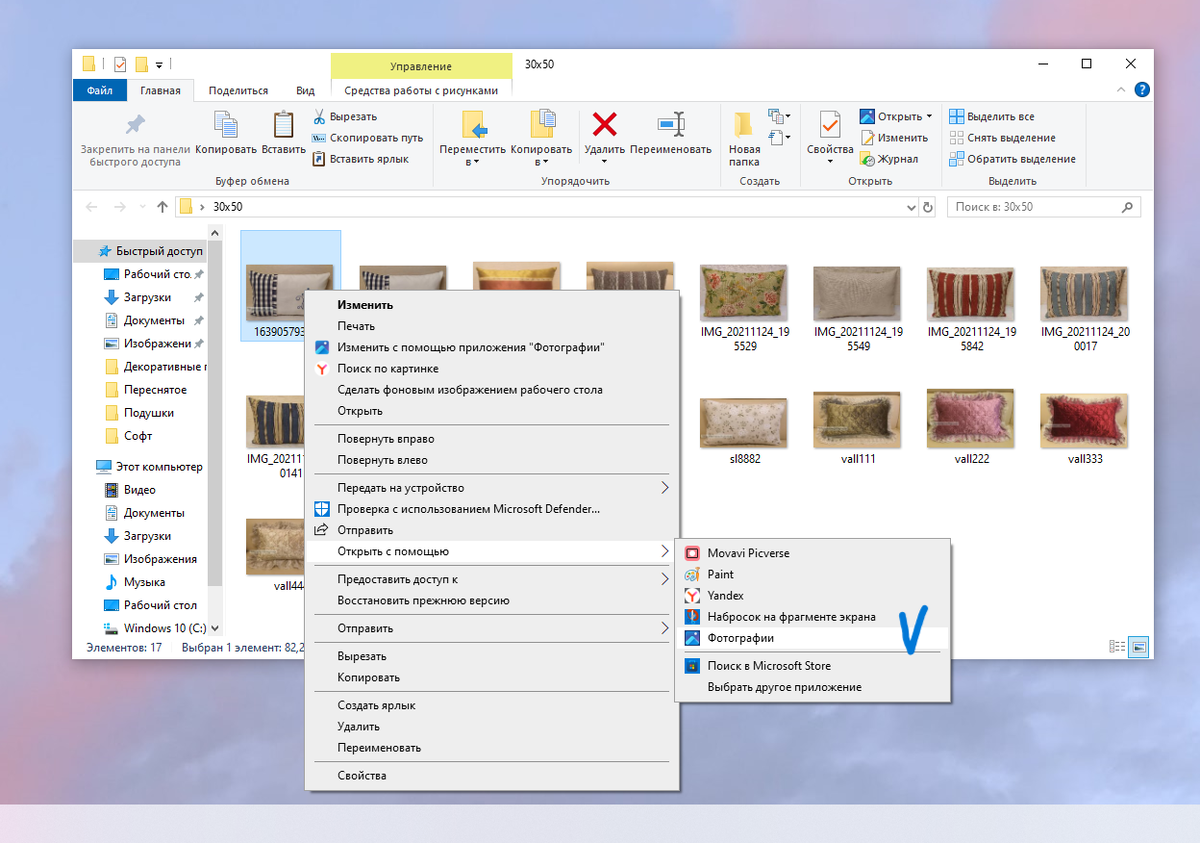1200x843 pixels.
Task: Click the Pin to Quick Access icon
Action: pyautogui.click(x=135, y=125)
